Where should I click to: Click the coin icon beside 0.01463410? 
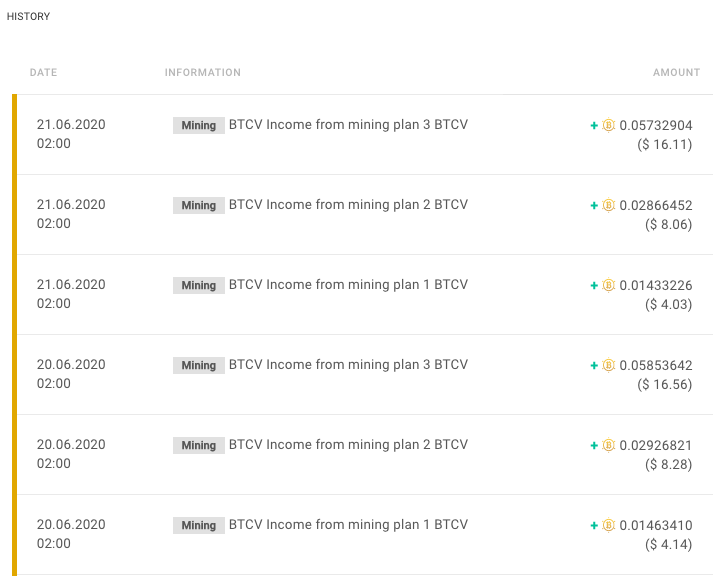[x=608, y=525]
